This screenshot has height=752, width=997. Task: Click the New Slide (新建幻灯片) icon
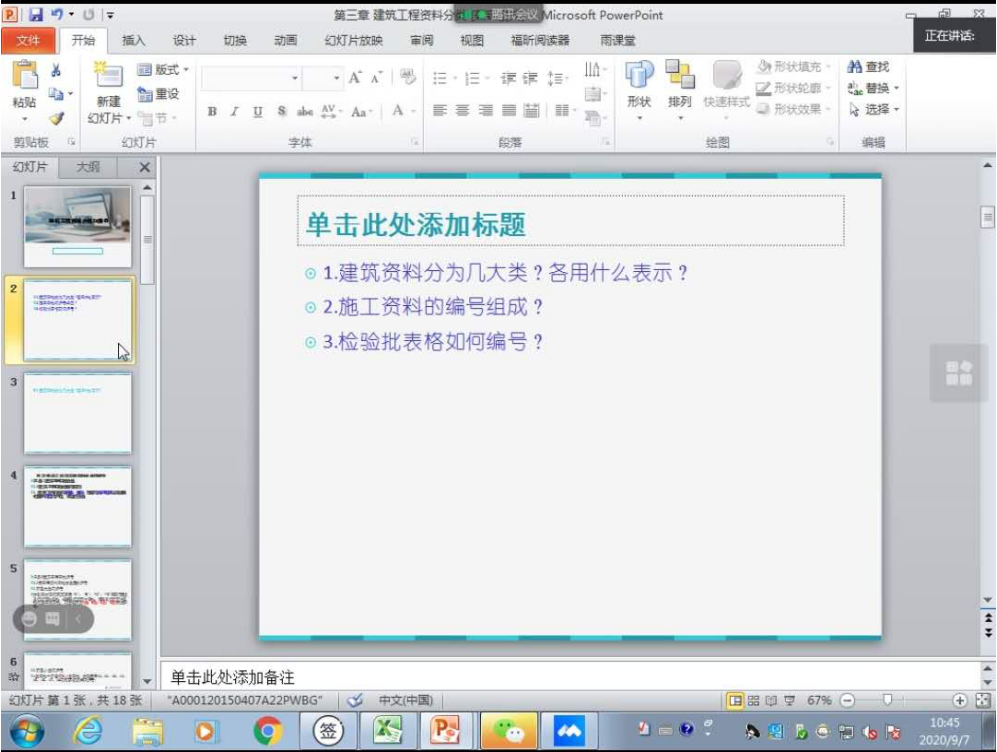[x=107, y=76]
